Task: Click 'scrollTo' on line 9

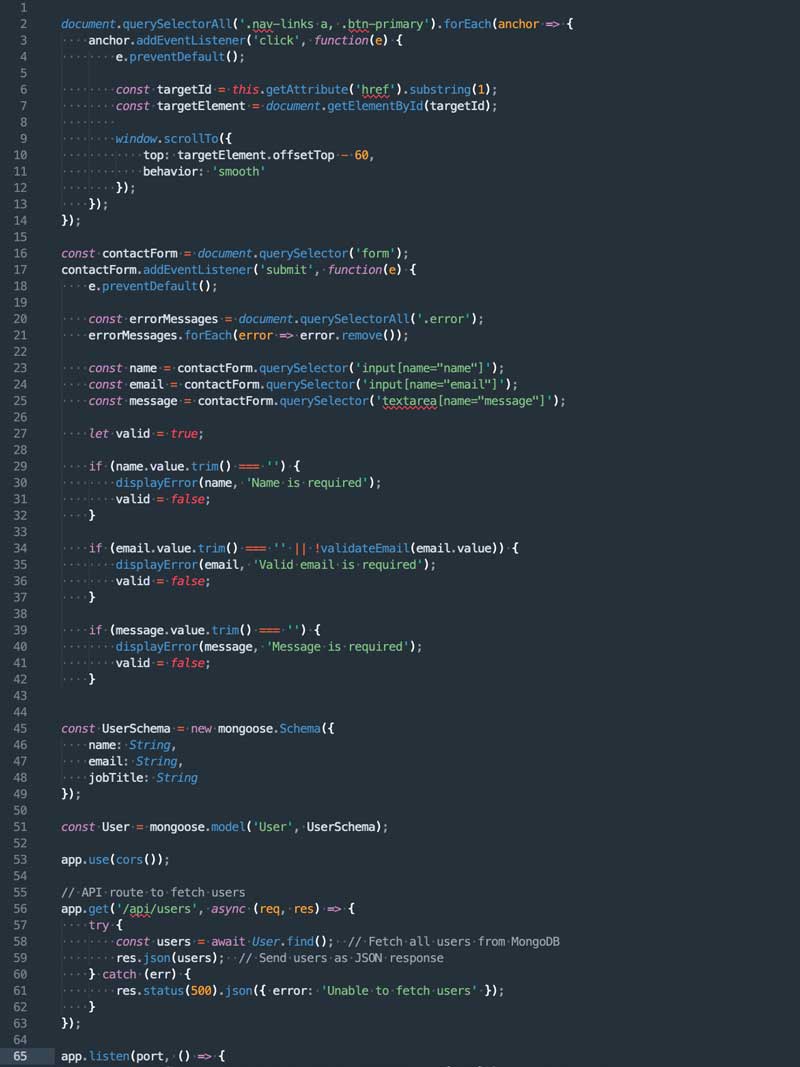Action: pos(190,139)
